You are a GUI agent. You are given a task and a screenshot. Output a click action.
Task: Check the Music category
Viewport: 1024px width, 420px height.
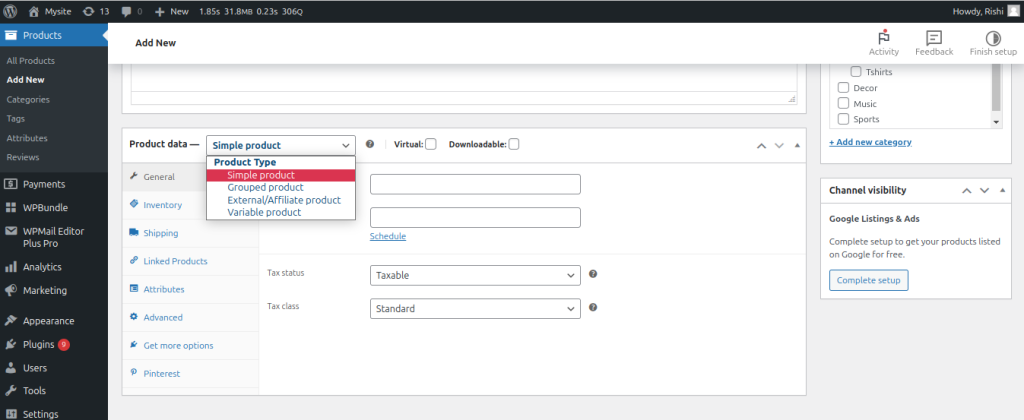[x=843, y=103]
